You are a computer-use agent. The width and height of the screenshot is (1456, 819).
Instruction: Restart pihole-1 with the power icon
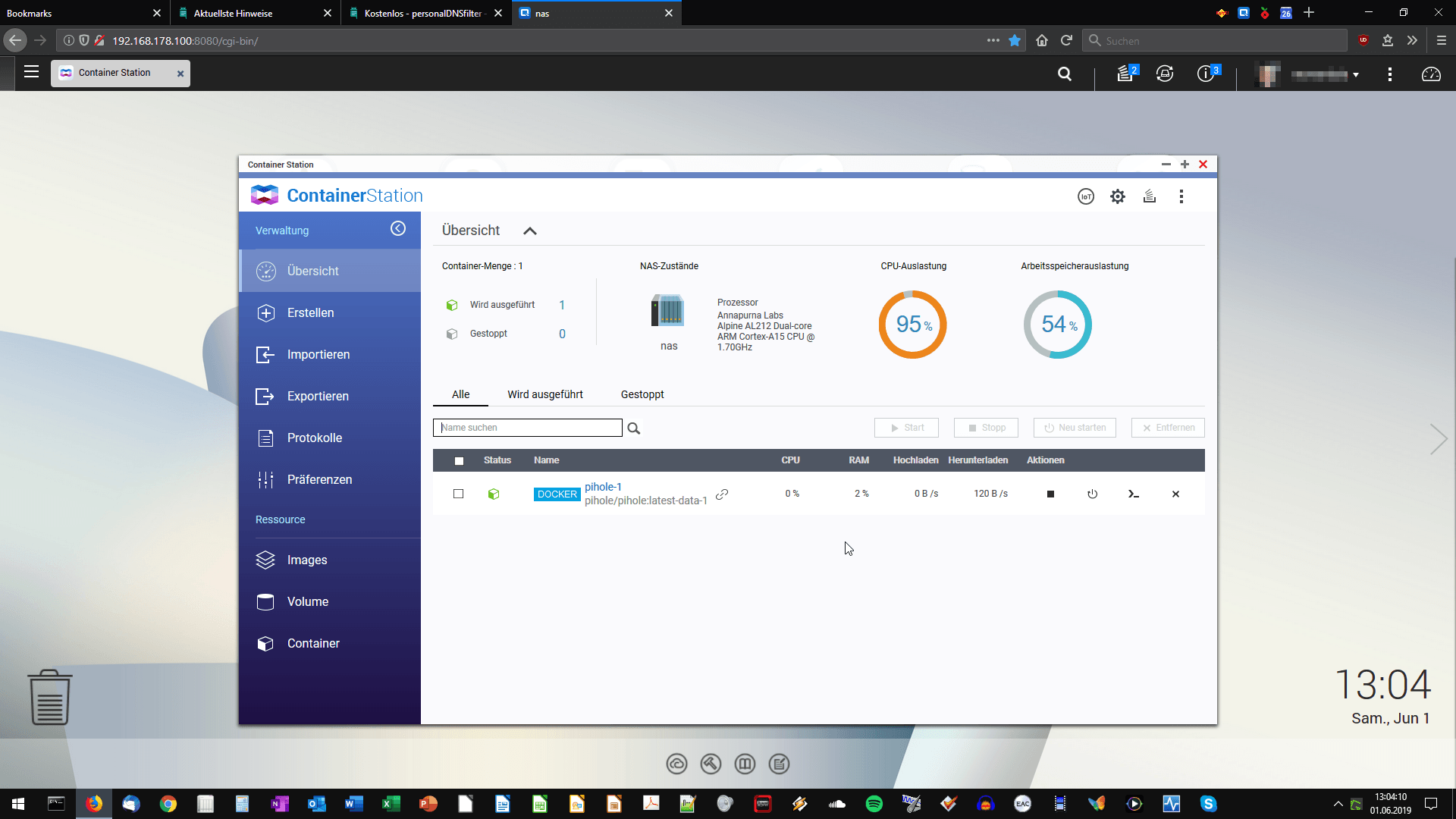coord(1092,494)
